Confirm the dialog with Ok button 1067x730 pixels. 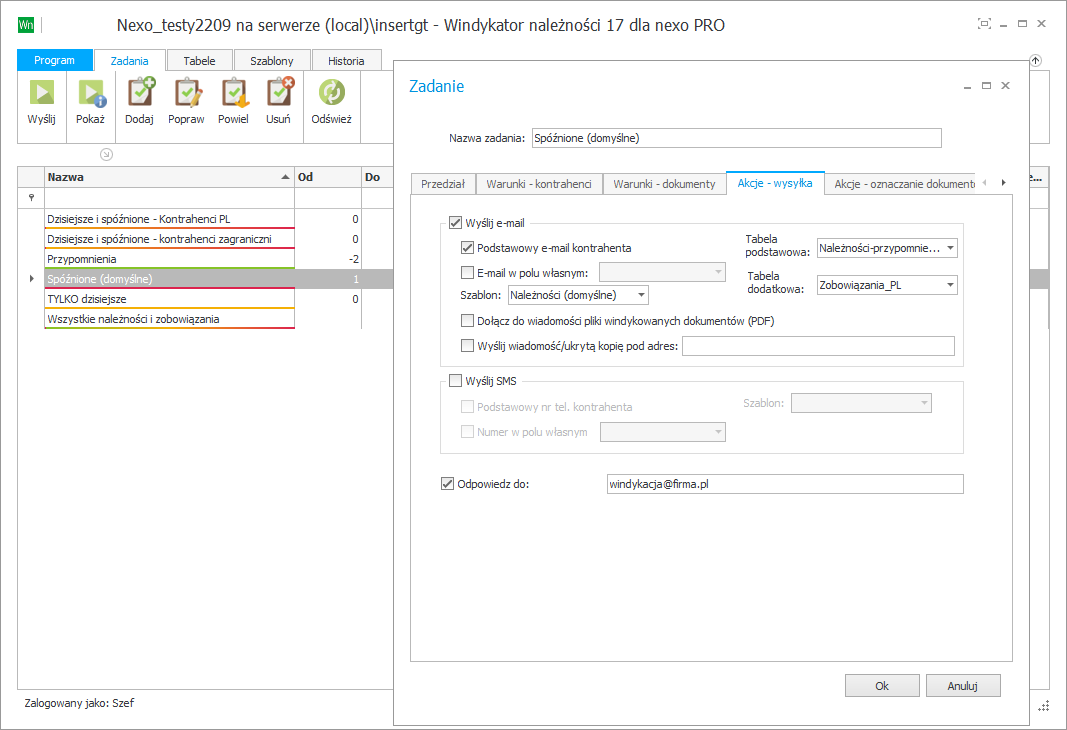point(882,686)
